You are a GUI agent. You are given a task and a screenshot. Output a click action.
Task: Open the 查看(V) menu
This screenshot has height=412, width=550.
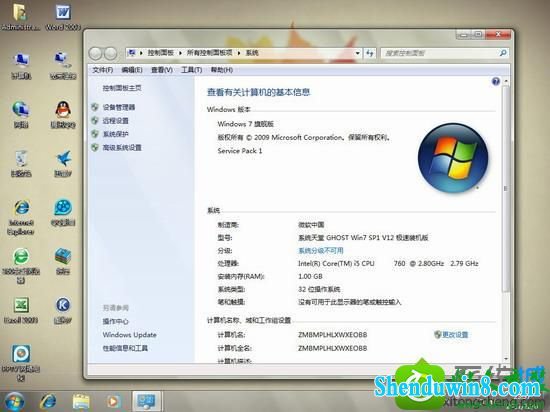click(162, 70)
